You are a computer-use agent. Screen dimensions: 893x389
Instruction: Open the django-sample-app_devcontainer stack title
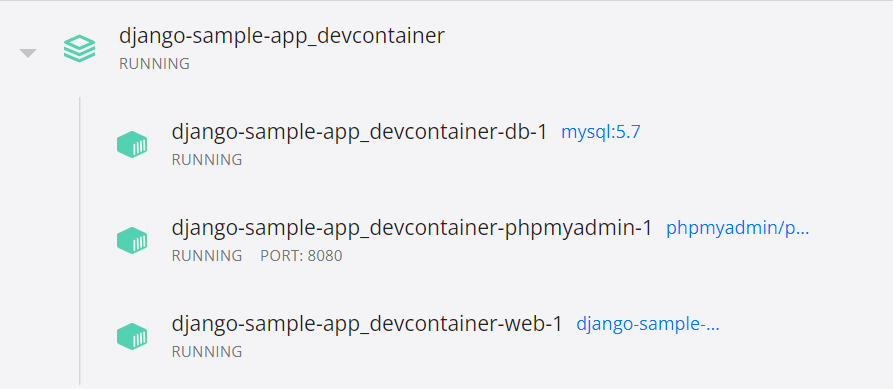click(281, 35)
